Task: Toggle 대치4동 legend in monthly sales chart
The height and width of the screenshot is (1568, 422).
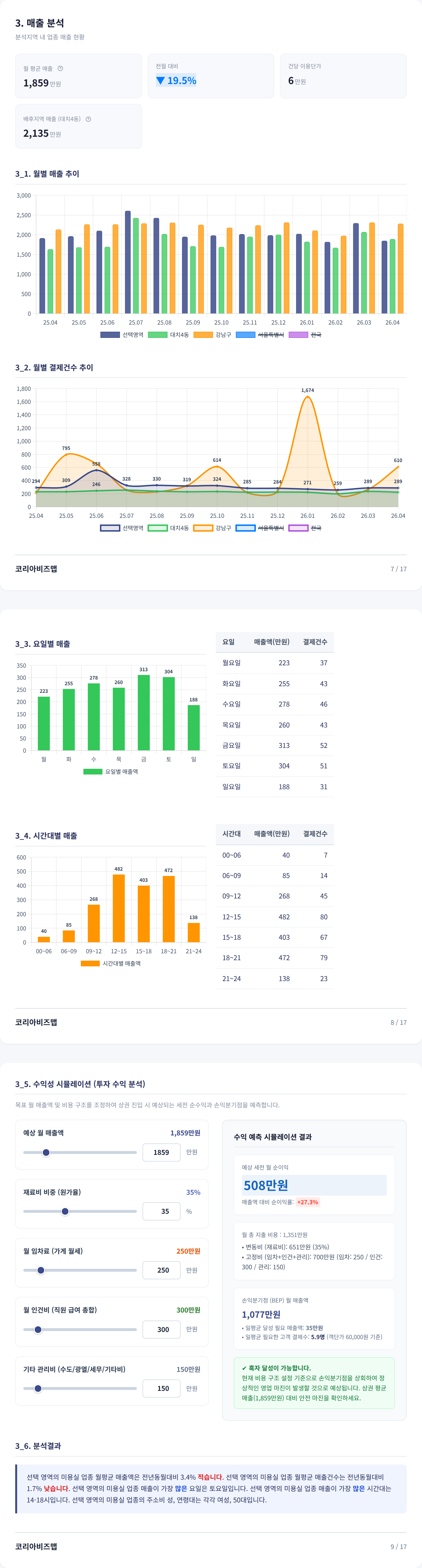Action: (169, 335)
